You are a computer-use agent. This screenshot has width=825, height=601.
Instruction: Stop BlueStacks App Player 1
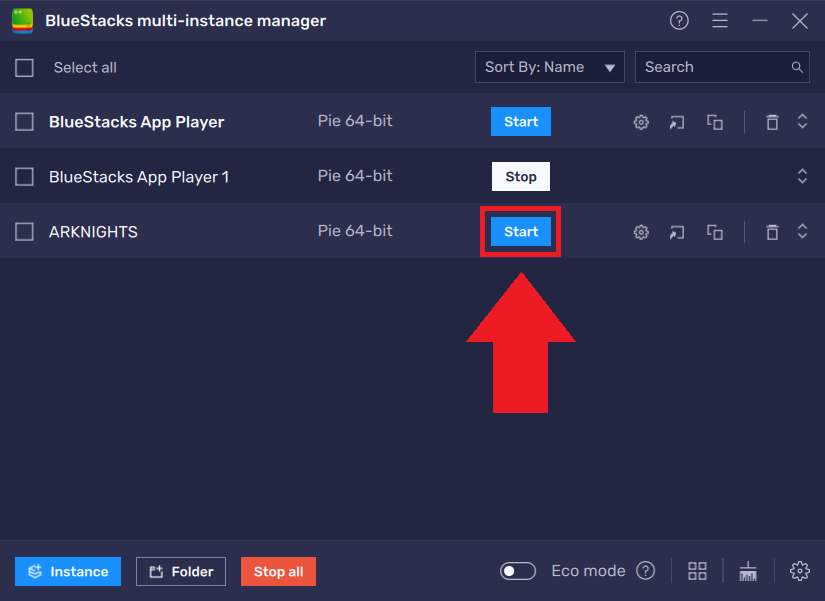click(x=520, y=176)
